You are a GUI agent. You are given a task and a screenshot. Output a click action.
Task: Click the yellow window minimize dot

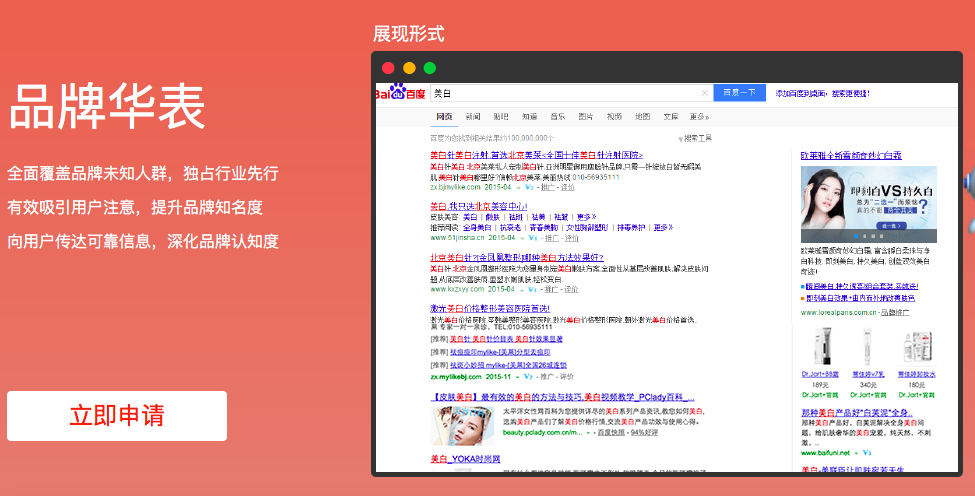pos(409,68)
